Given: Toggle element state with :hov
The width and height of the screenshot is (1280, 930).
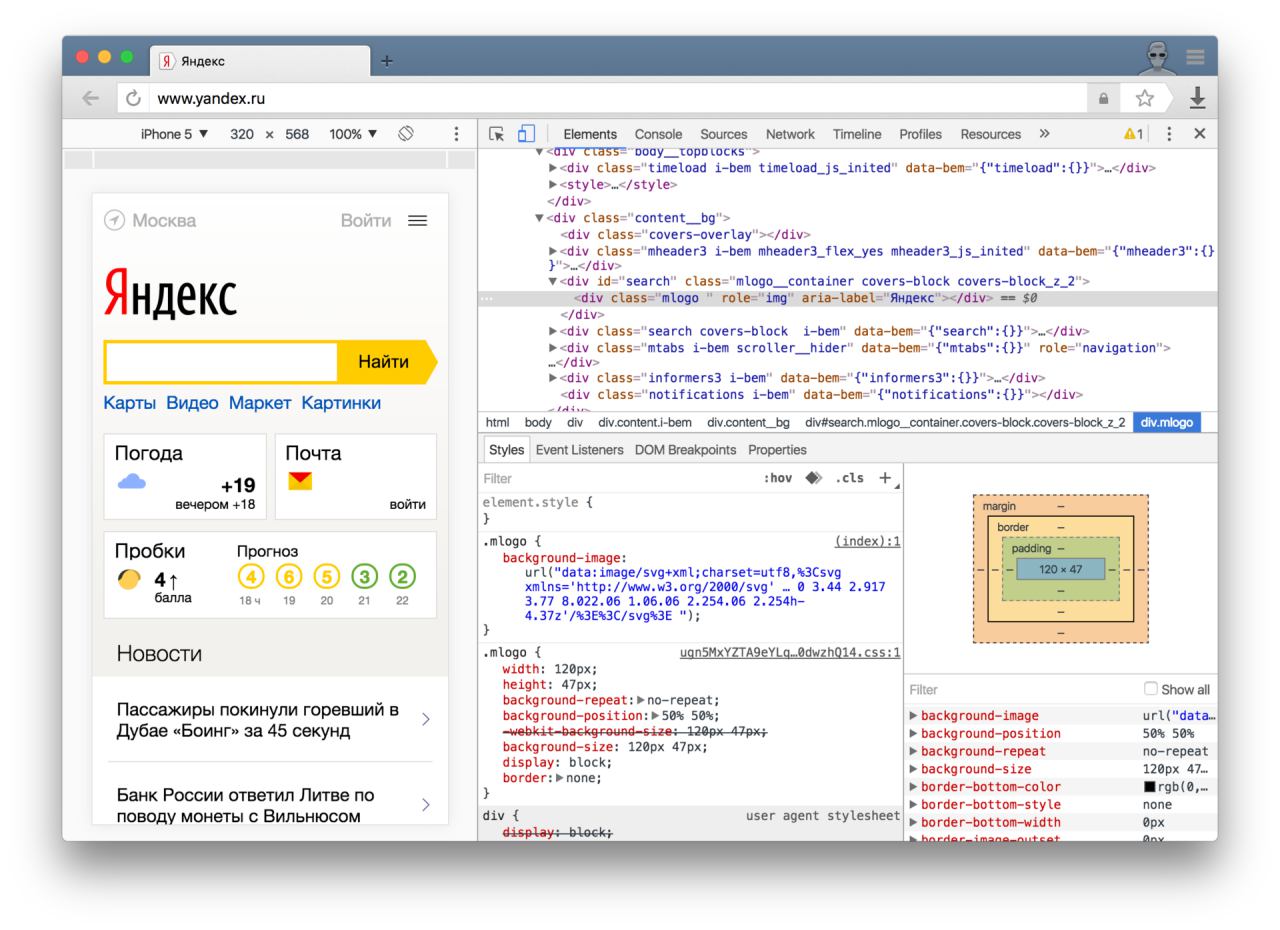Looking at the screenshot, I should (777, 478).
